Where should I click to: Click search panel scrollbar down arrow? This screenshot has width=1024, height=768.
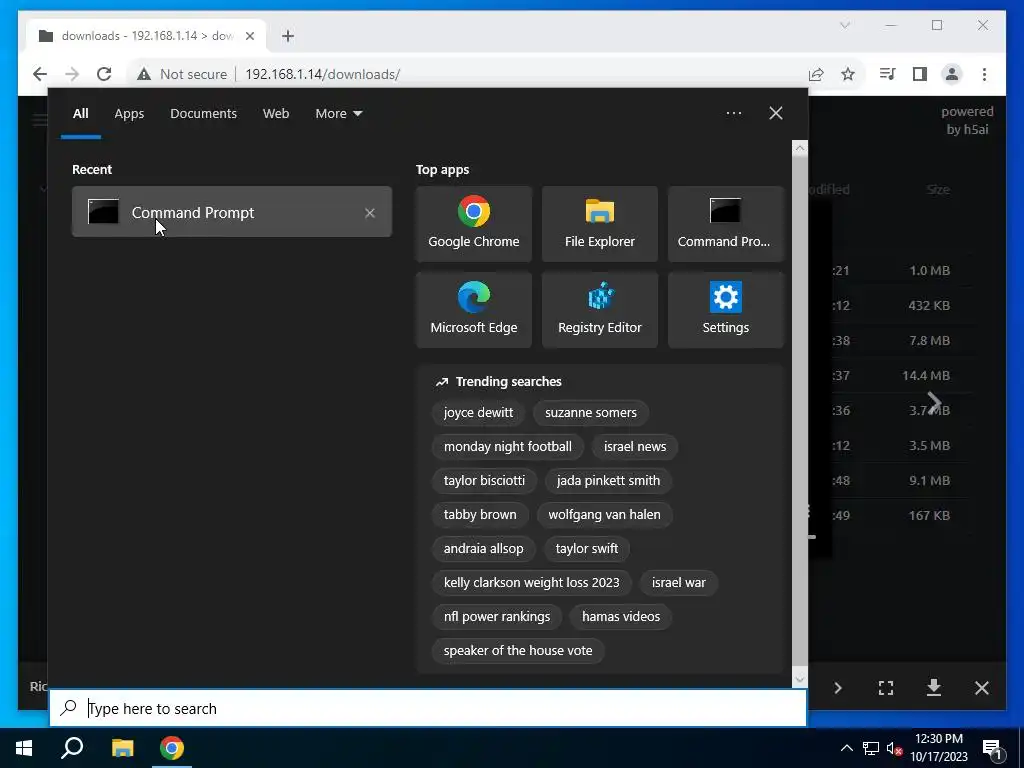(x=799, y=679)
